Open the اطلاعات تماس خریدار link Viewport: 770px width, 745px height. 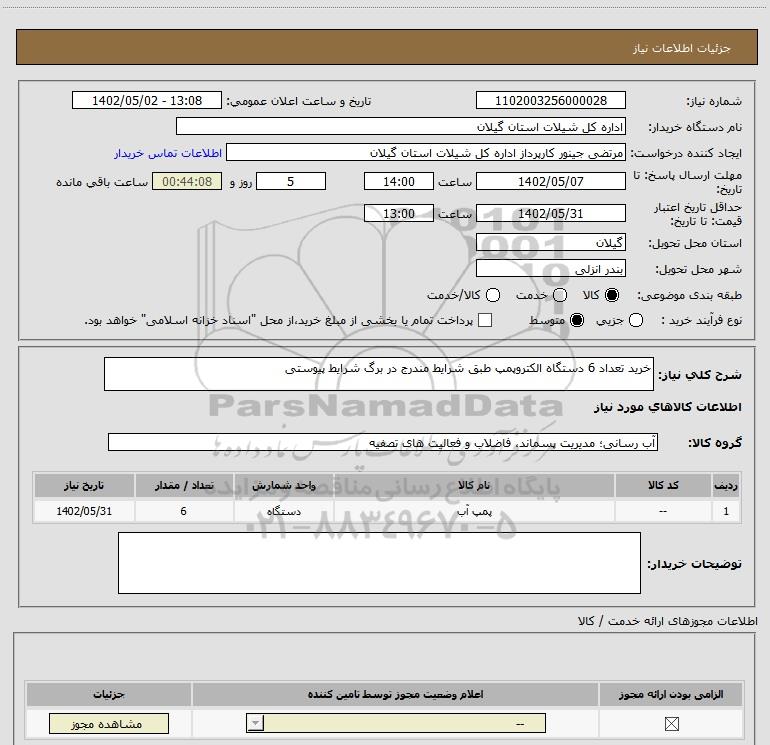(168, 153)
